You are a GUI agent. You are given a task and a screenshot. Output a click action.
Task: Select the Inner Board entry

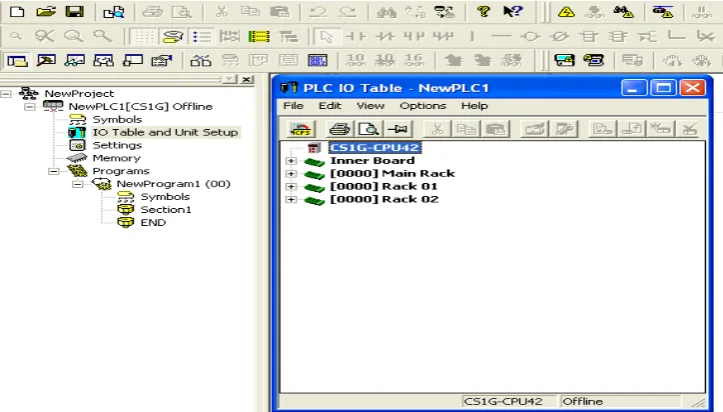pyautogui.click(x=372, y=161)
